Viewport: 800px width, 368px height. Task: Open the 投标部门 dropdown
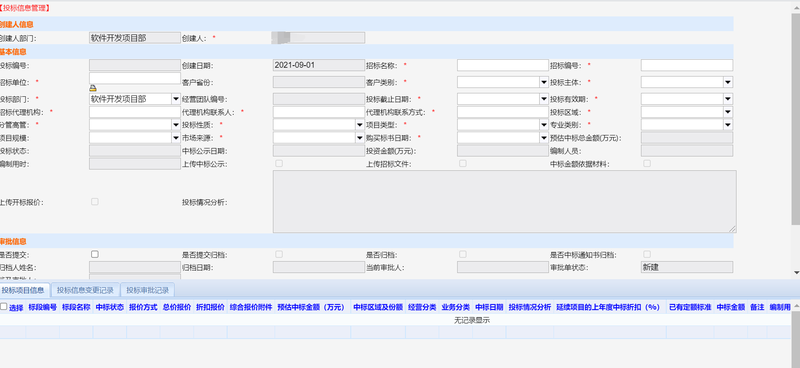click(176, 99)
